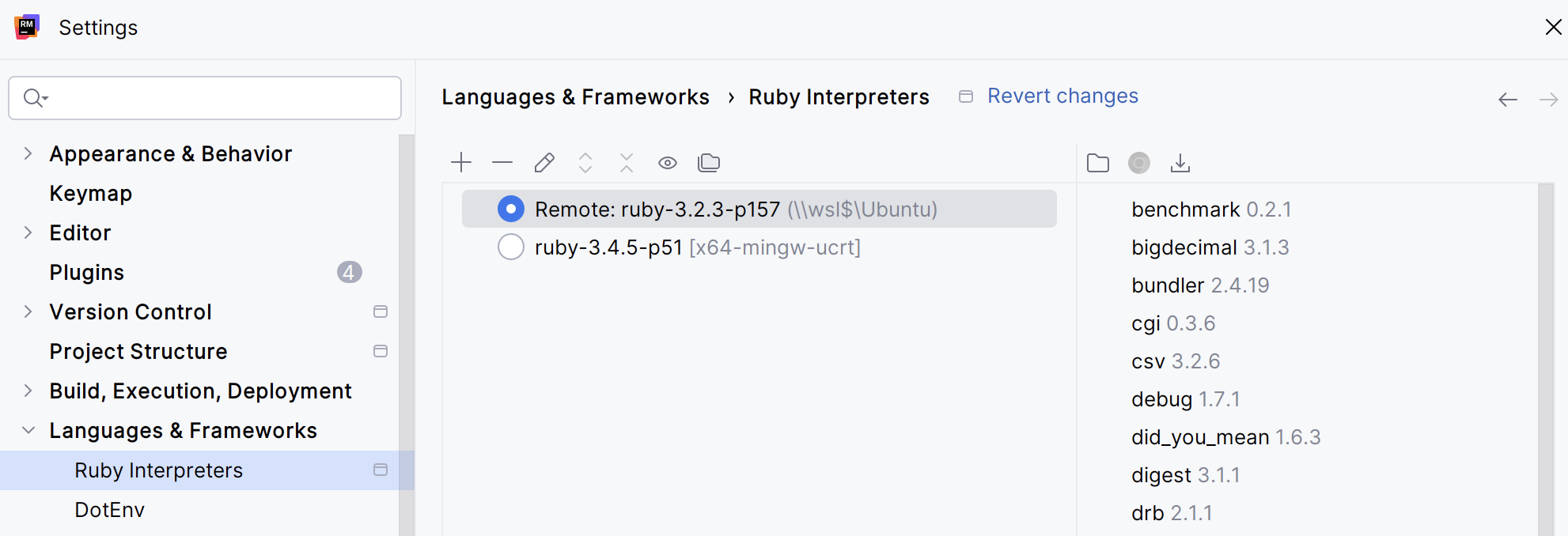
Task: Add a new Ruby interpreter
Action: 461,163
